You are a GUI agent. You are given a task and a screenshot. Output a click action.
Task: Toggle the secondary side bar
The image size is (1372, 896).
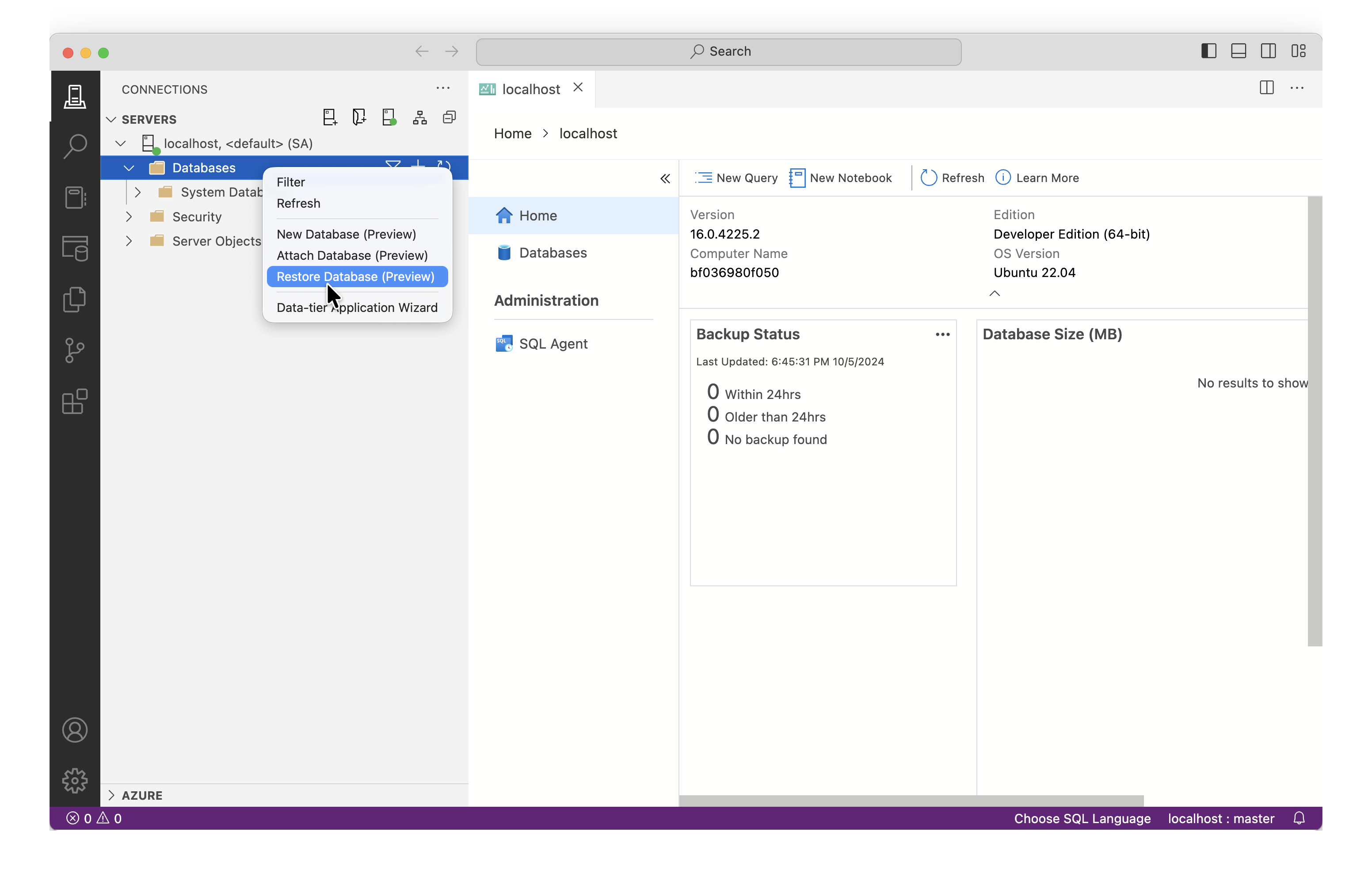pyautogui.click(x=1268, y=51)
